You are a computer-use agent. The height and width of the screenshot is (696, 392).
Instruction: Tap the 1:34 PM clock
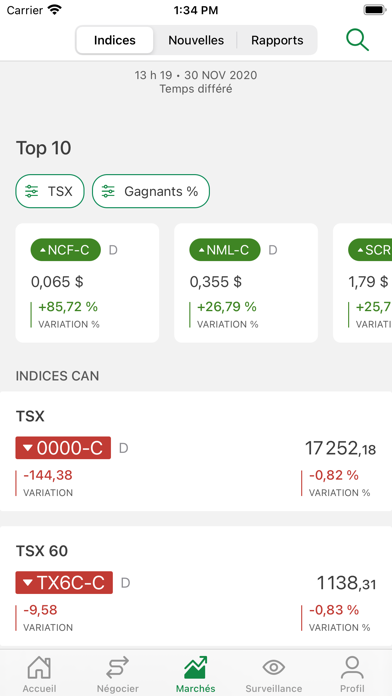pos(196,10)
